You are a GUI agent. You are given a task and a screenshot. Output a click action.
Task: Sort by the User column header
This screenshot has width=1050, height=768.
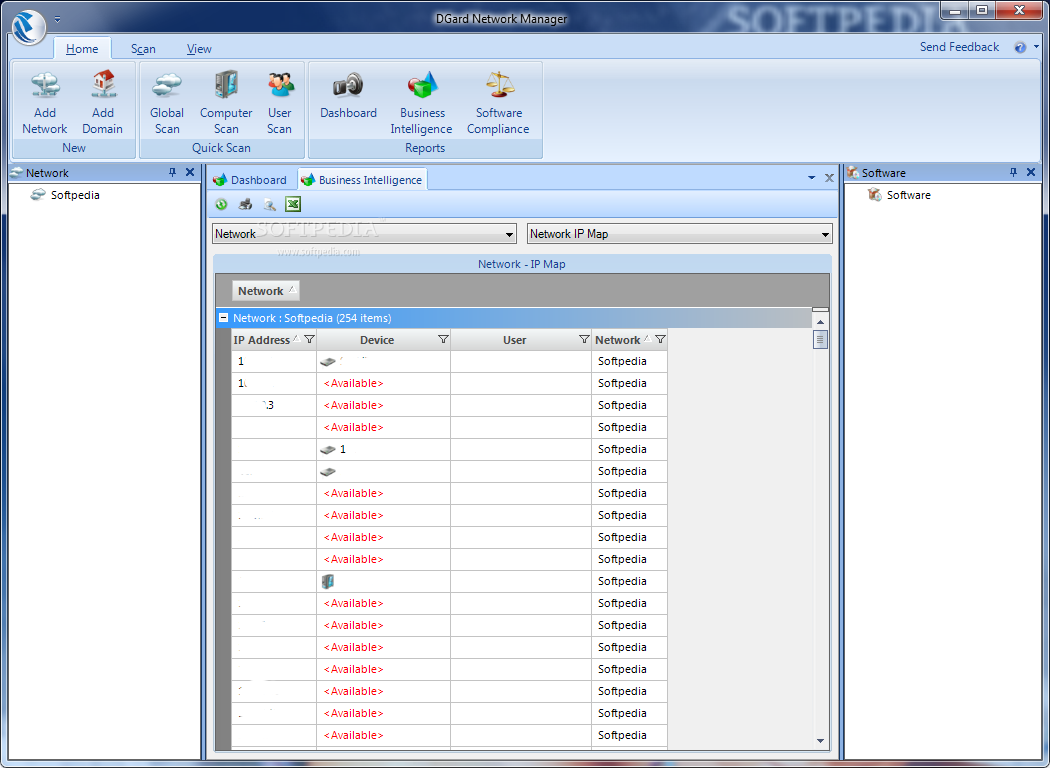click(x=514, y=340)
